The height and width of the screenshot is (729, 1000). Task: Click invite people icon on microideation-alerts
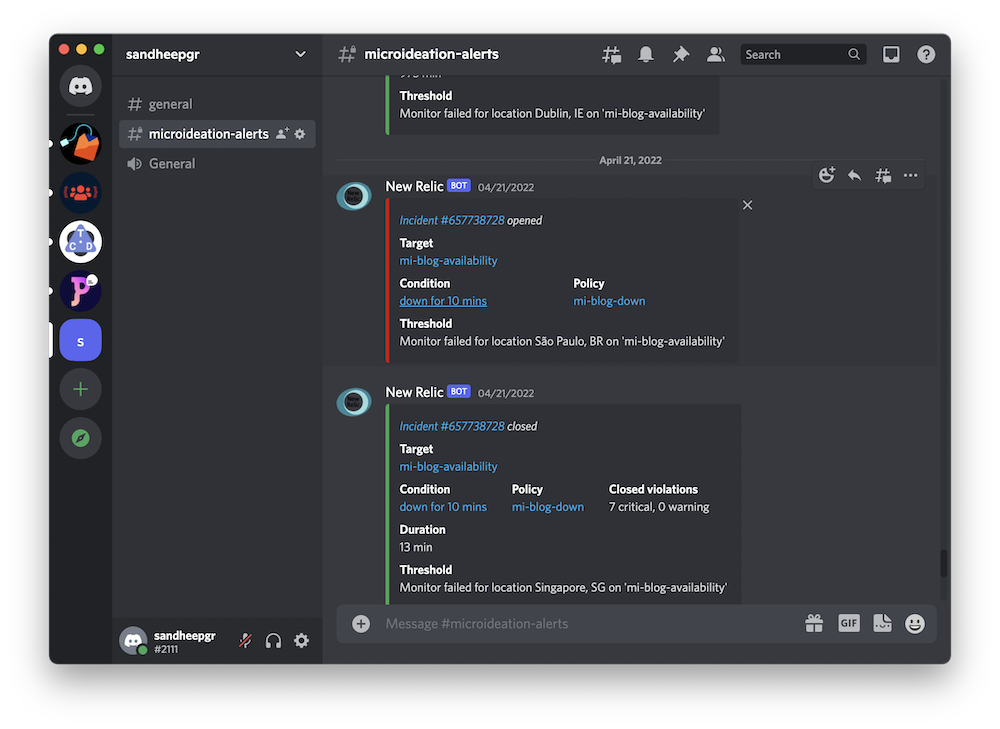tap(282, 134)
